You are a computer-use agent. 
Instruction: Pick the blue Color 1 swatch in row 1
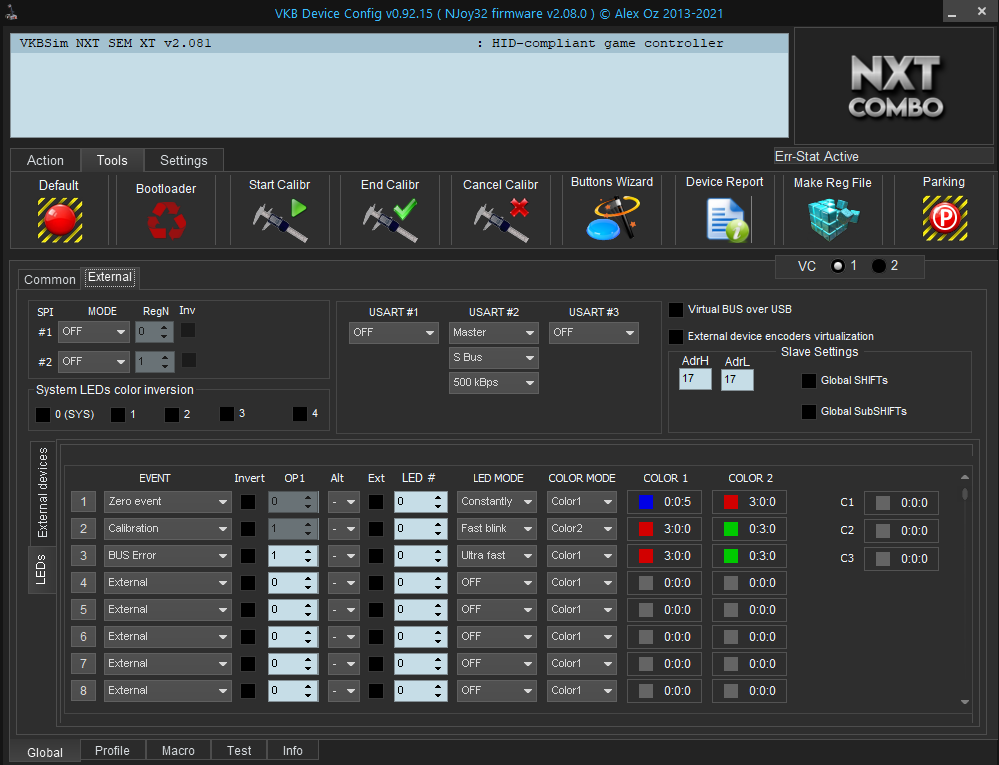[x=646, y=502]
